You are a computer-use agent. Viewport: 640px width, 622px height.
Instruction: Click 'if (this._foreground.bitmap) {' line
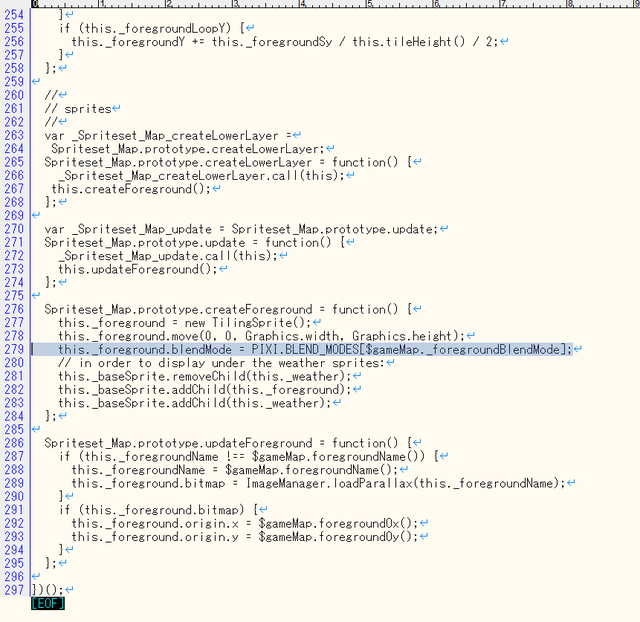tap(158, 510)
